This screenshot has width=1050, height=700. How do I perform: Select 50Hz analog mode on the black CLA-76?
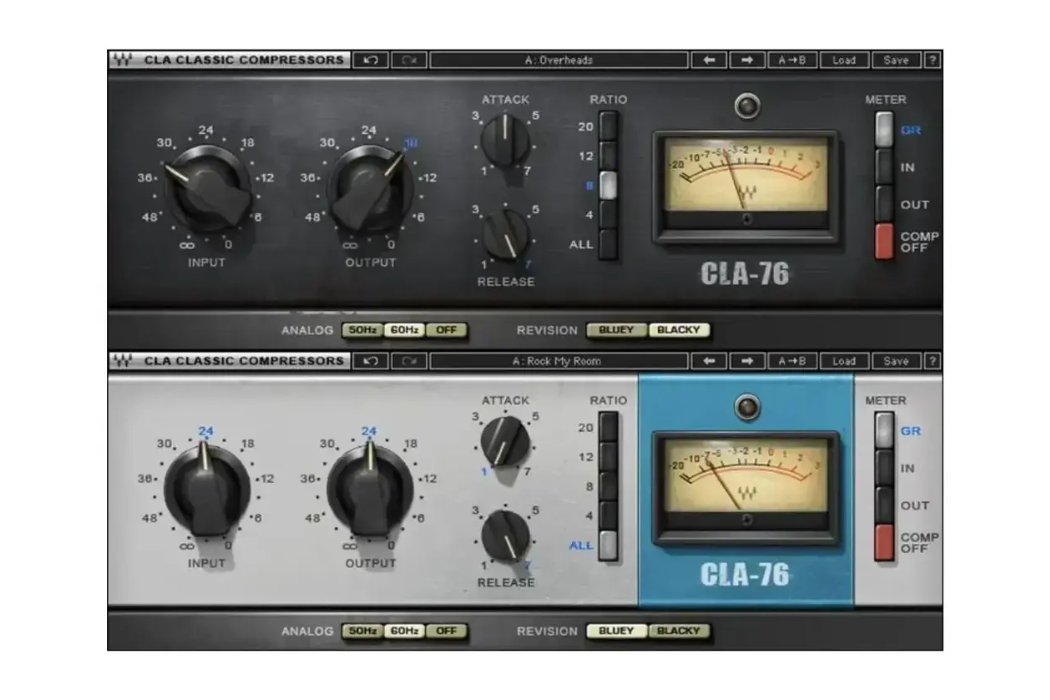click(x=362, y=330)
